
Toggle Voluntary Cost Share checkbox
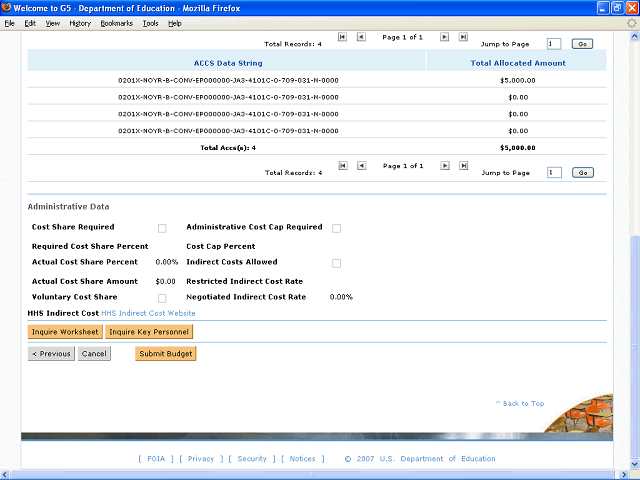[162, 298]
